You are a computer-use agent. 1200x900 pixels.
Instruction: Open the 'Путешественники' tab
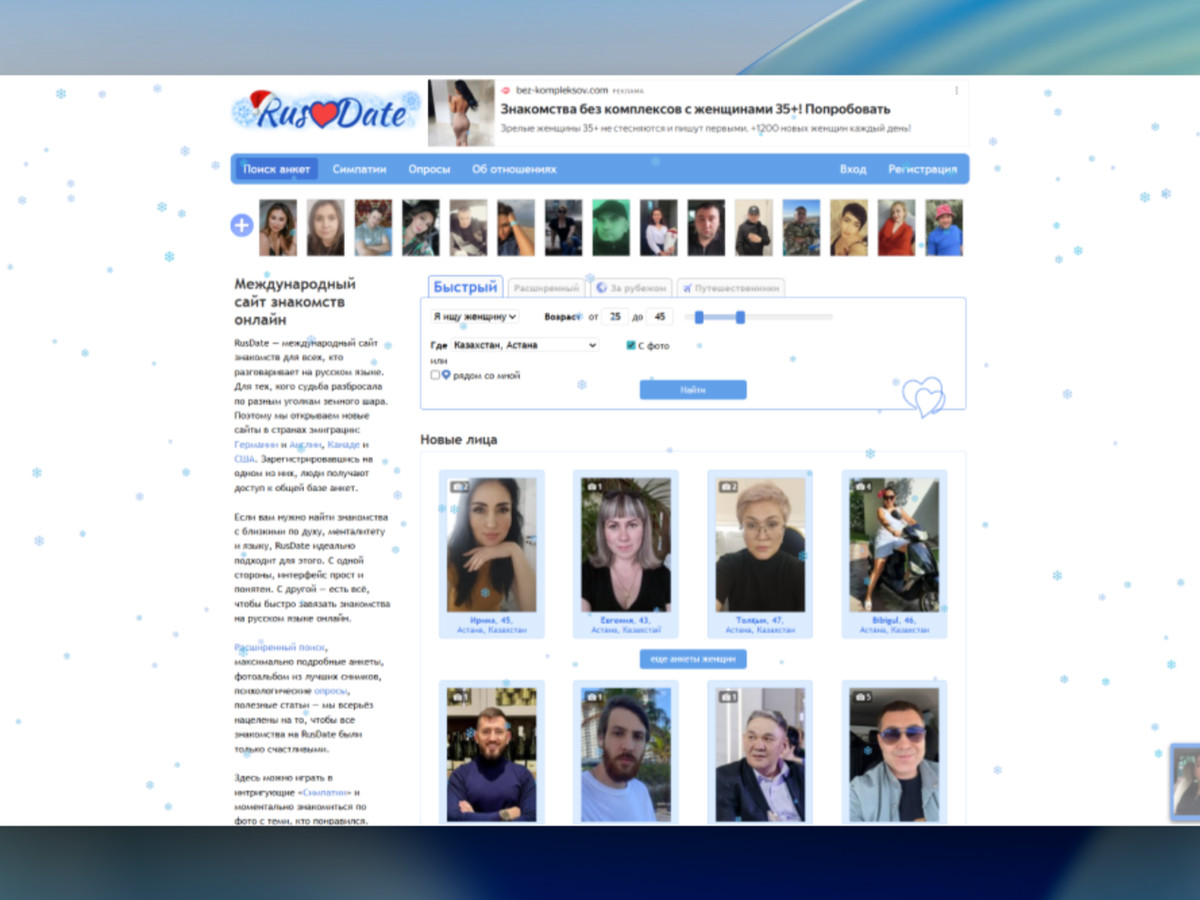coord(731,288)
